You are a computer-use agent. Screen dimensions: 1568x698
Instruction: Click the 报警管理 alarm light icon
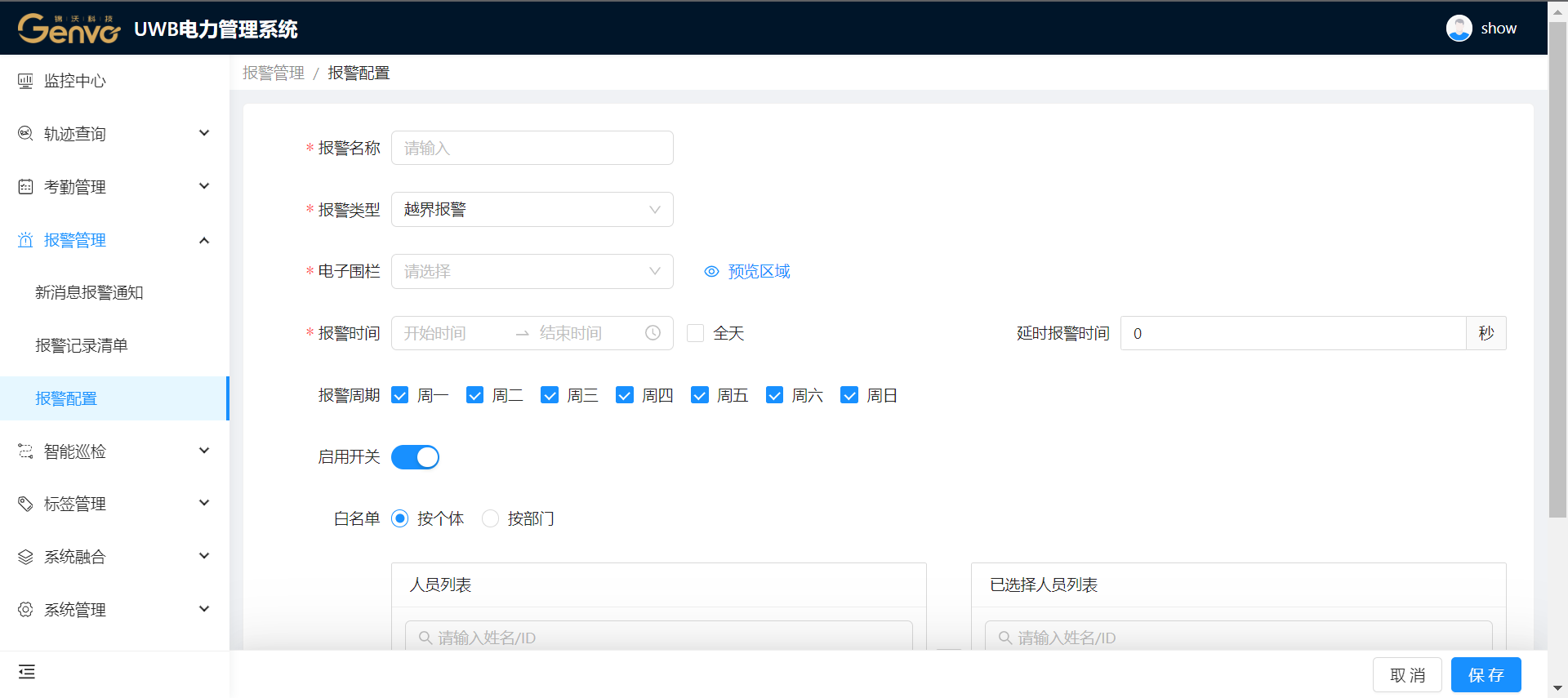tap(25, 240)
